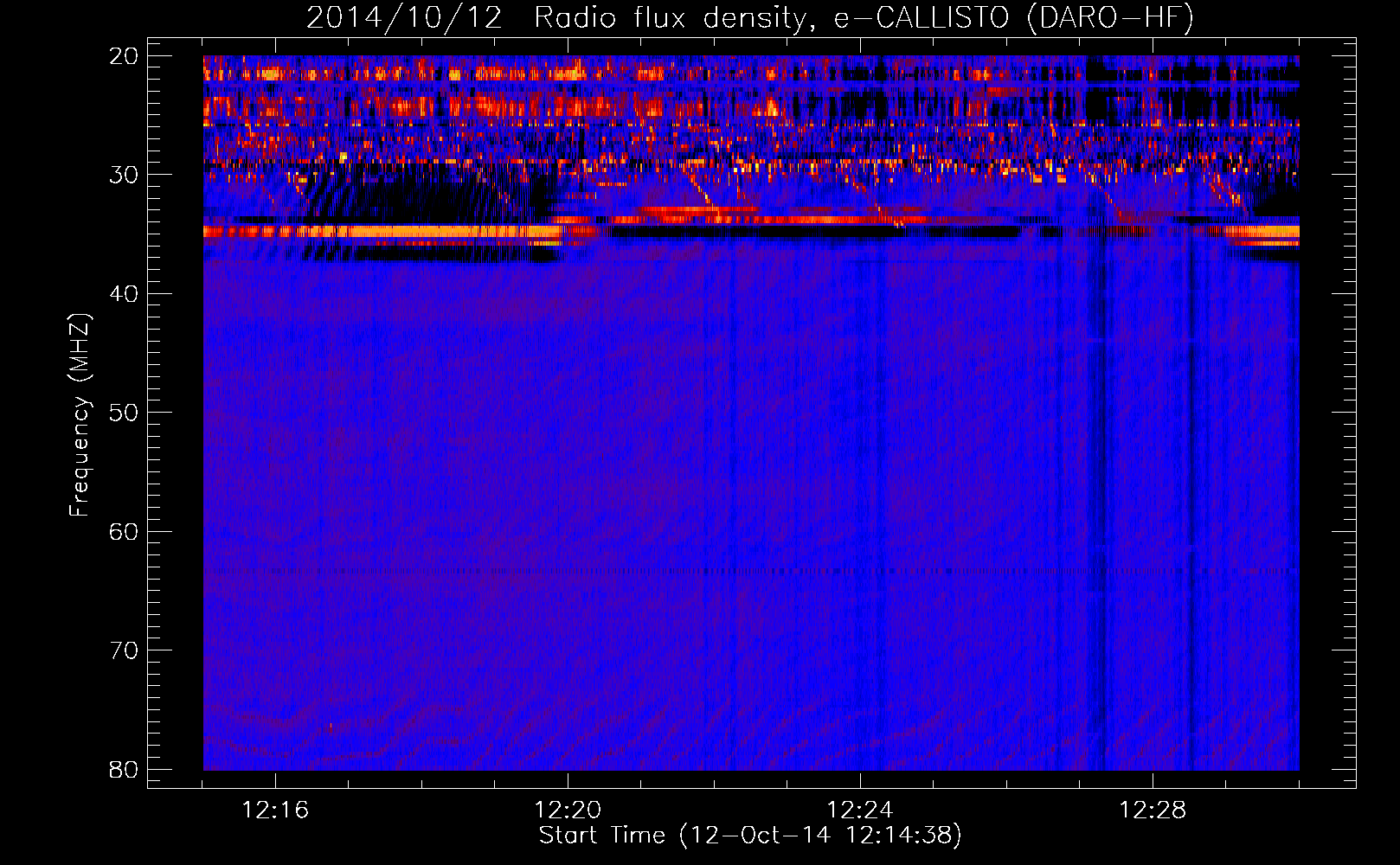
Task: Click the 20 frequency tick label
Action: [x=124, y=56]
